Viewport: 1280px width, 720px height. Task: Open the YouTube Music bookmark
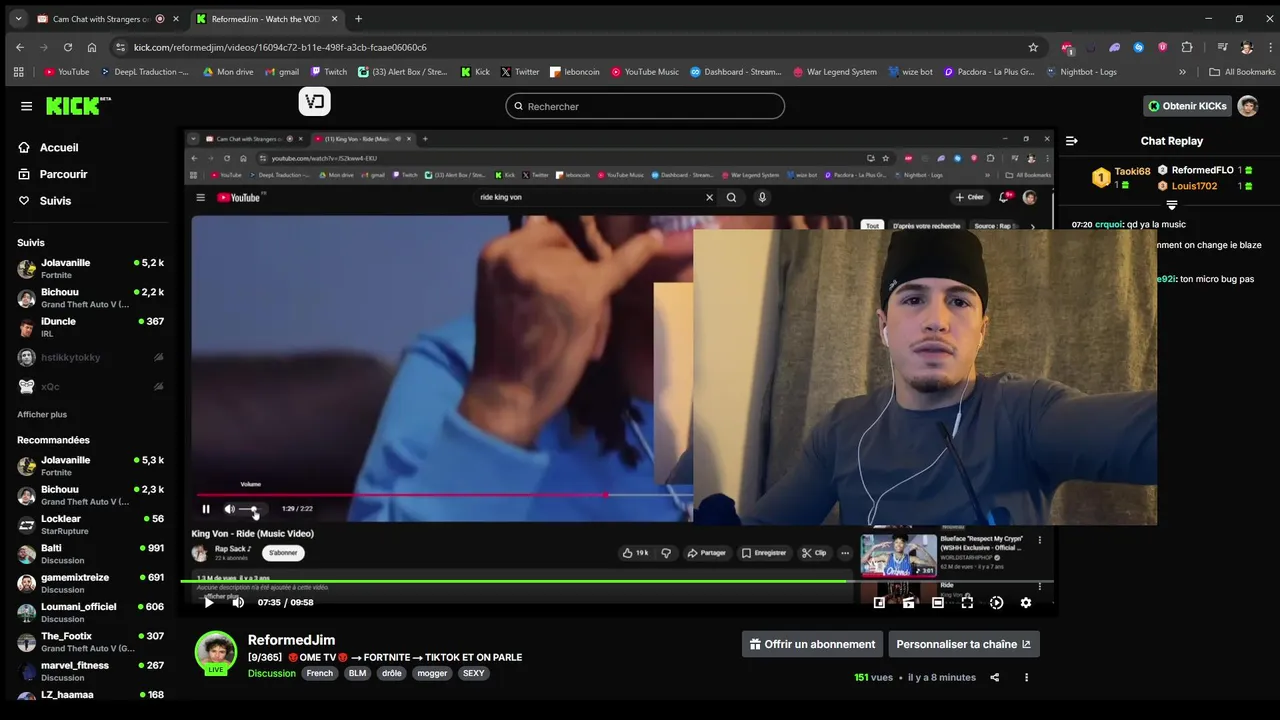(645, 72)
